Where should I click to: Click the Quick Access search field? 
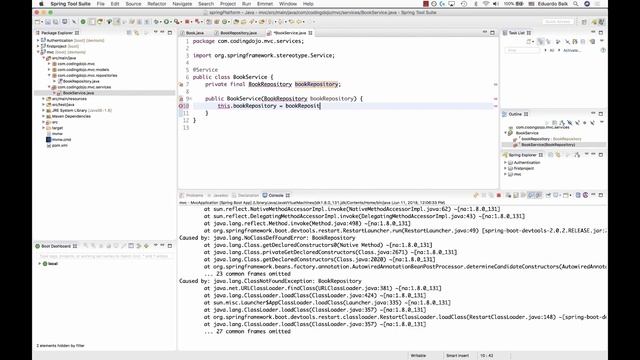click(558, 22)
